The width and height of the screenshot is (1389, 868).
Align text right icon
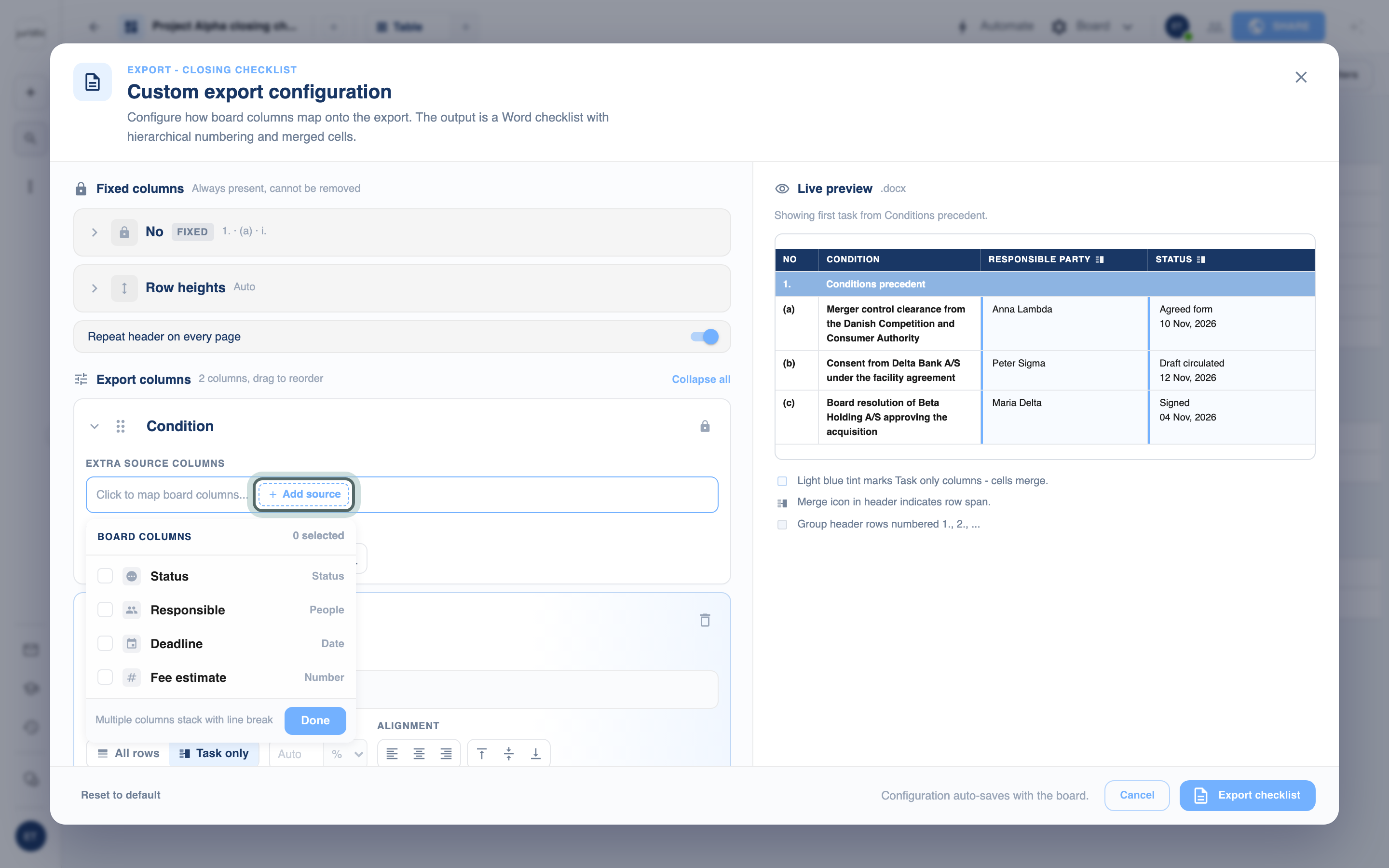[446, 754]
